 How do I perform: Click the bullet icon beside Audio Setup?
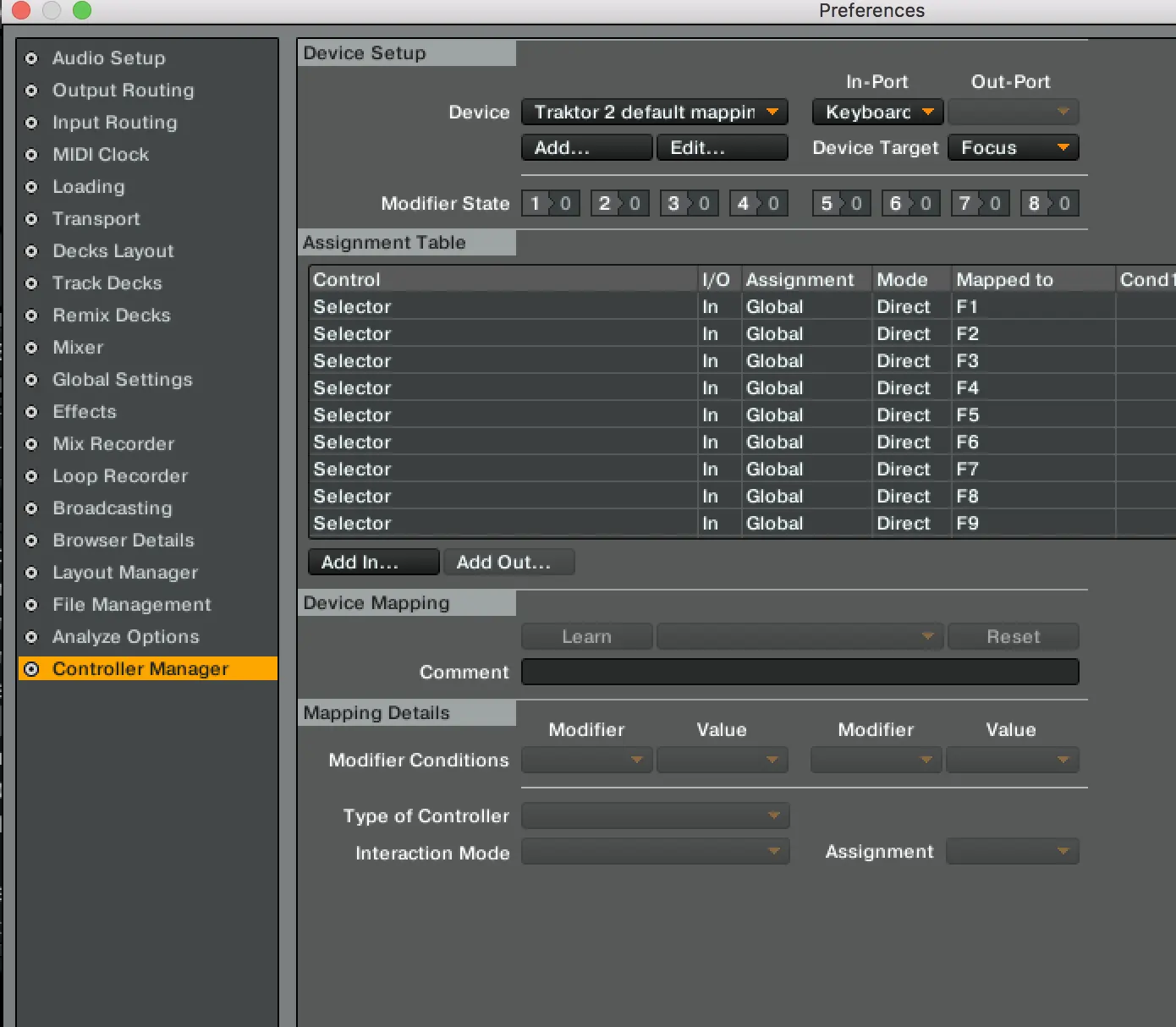[x=31, y=58]
